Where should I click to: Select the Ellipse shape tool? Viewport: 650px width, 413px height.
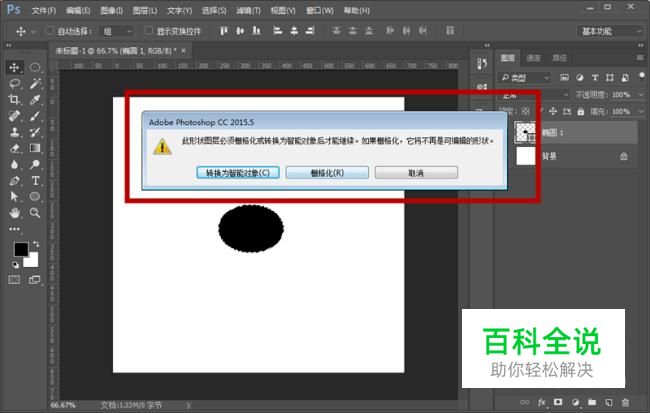35,196
